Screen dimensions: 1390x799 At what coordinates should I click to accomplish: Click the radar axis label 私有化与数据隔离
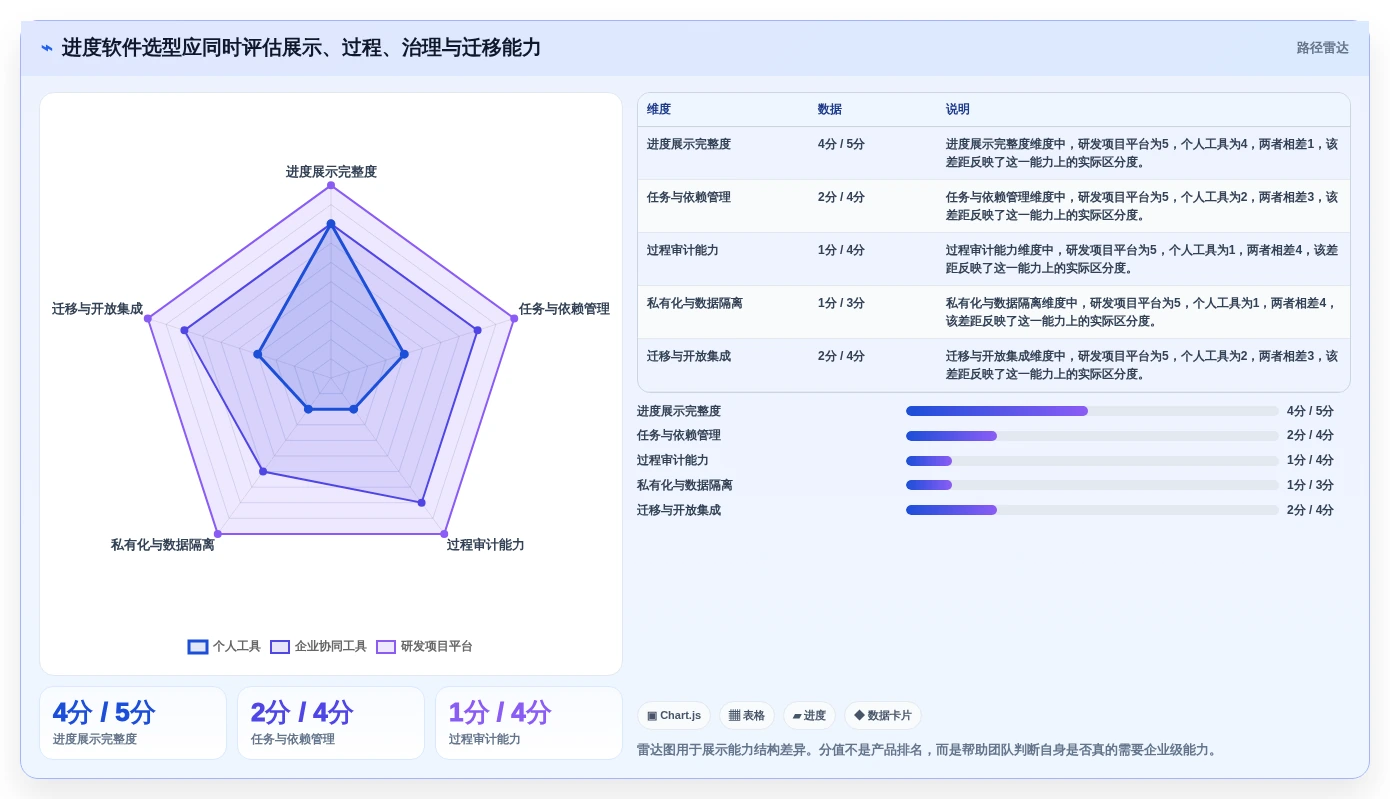coord(163,545)
